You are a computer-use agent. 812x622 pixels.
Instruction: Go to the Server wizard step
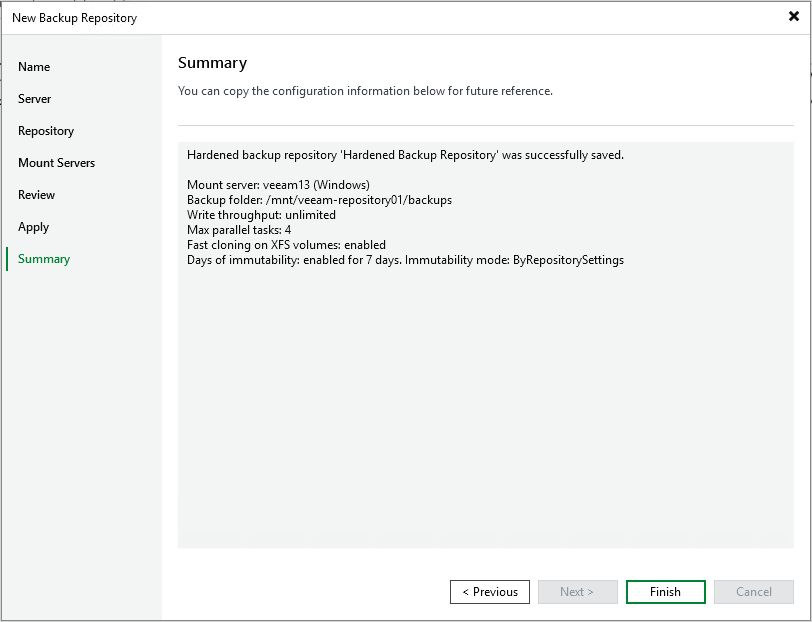click(x=35, y=99)
